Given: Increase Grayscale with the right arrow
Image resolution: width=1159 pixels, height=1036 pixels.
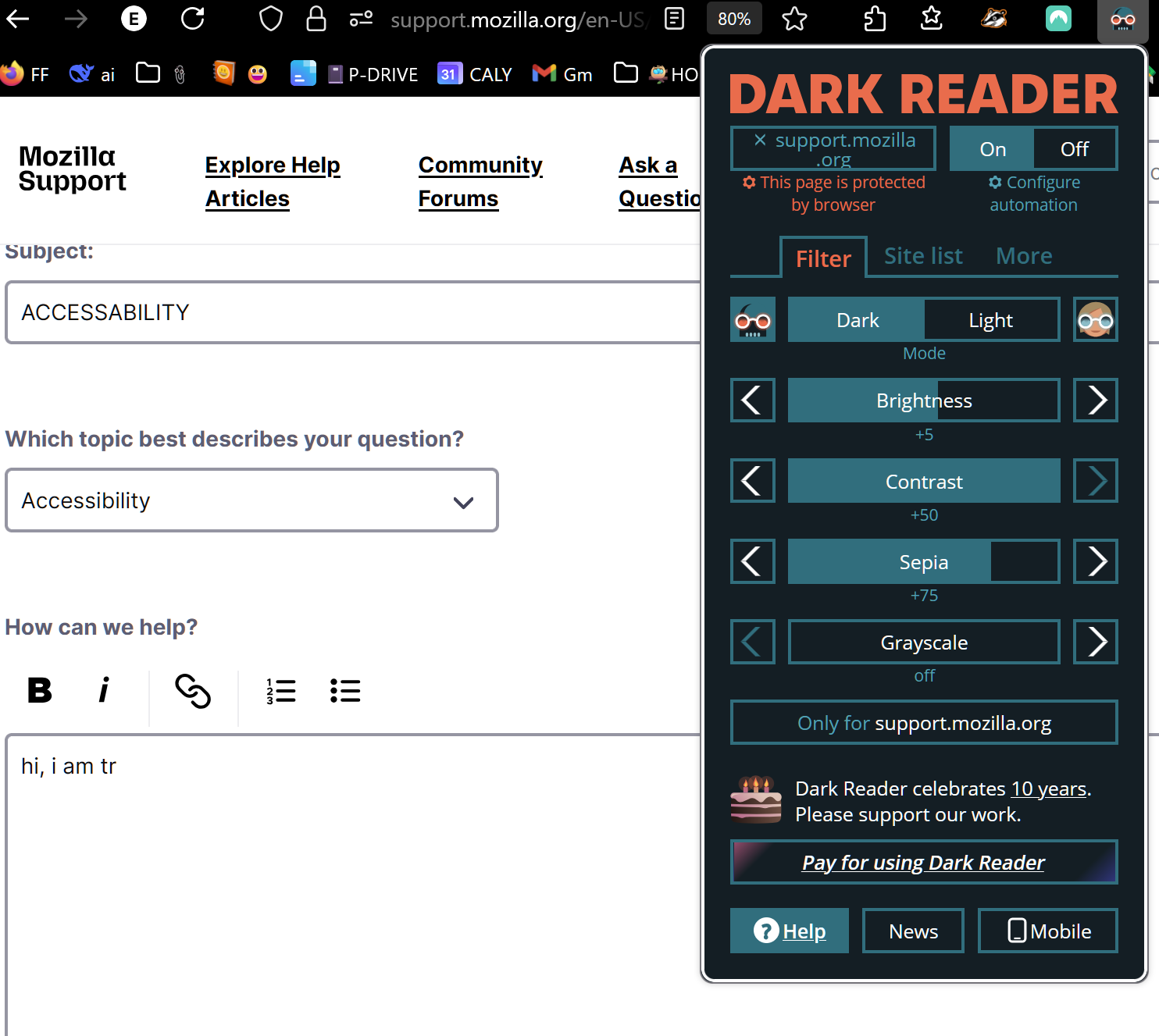Looking at the screenshot, I should pos(1096,642).
